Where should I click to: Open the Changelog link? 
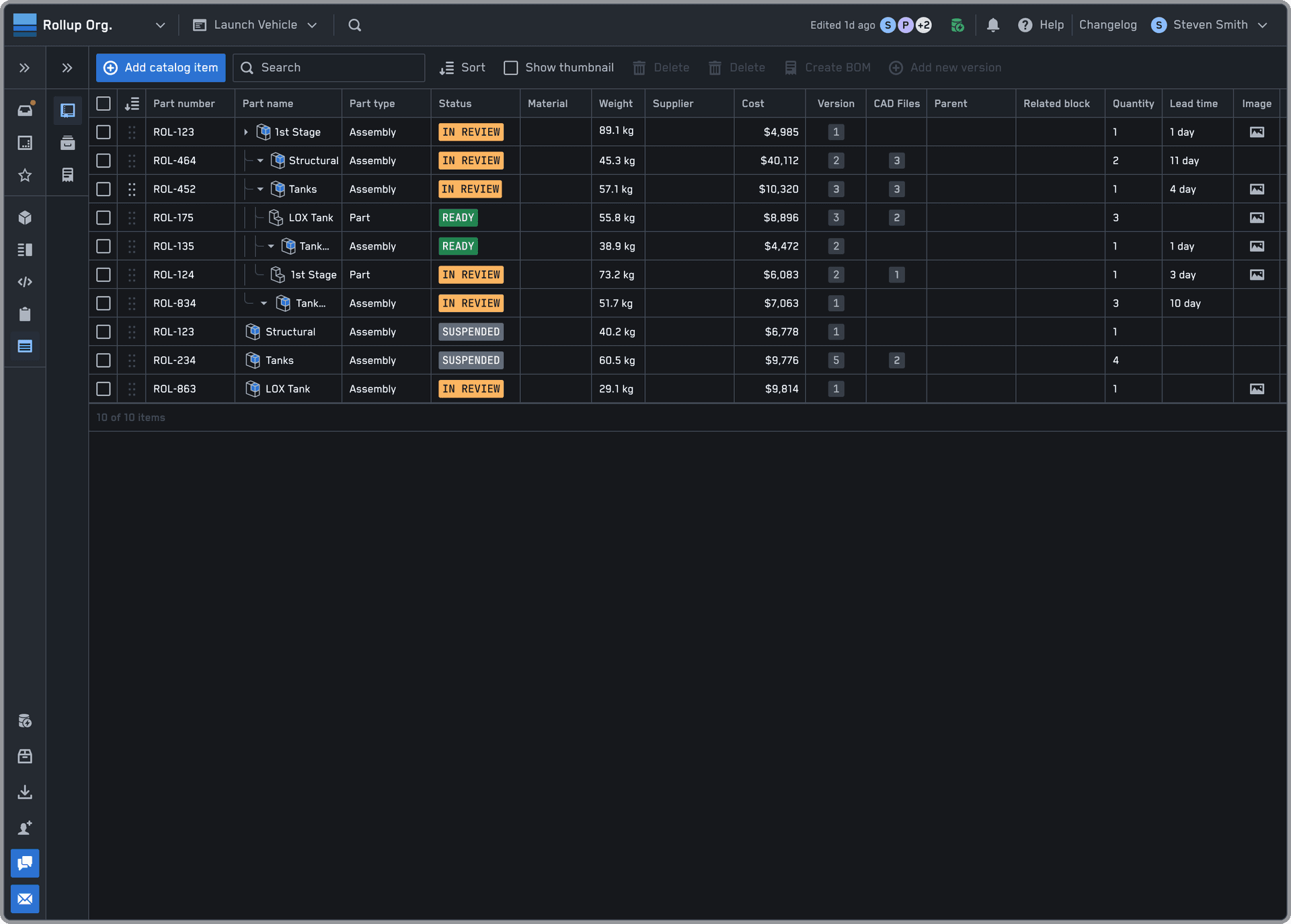pyautogui.click(x=1107, y=25)
